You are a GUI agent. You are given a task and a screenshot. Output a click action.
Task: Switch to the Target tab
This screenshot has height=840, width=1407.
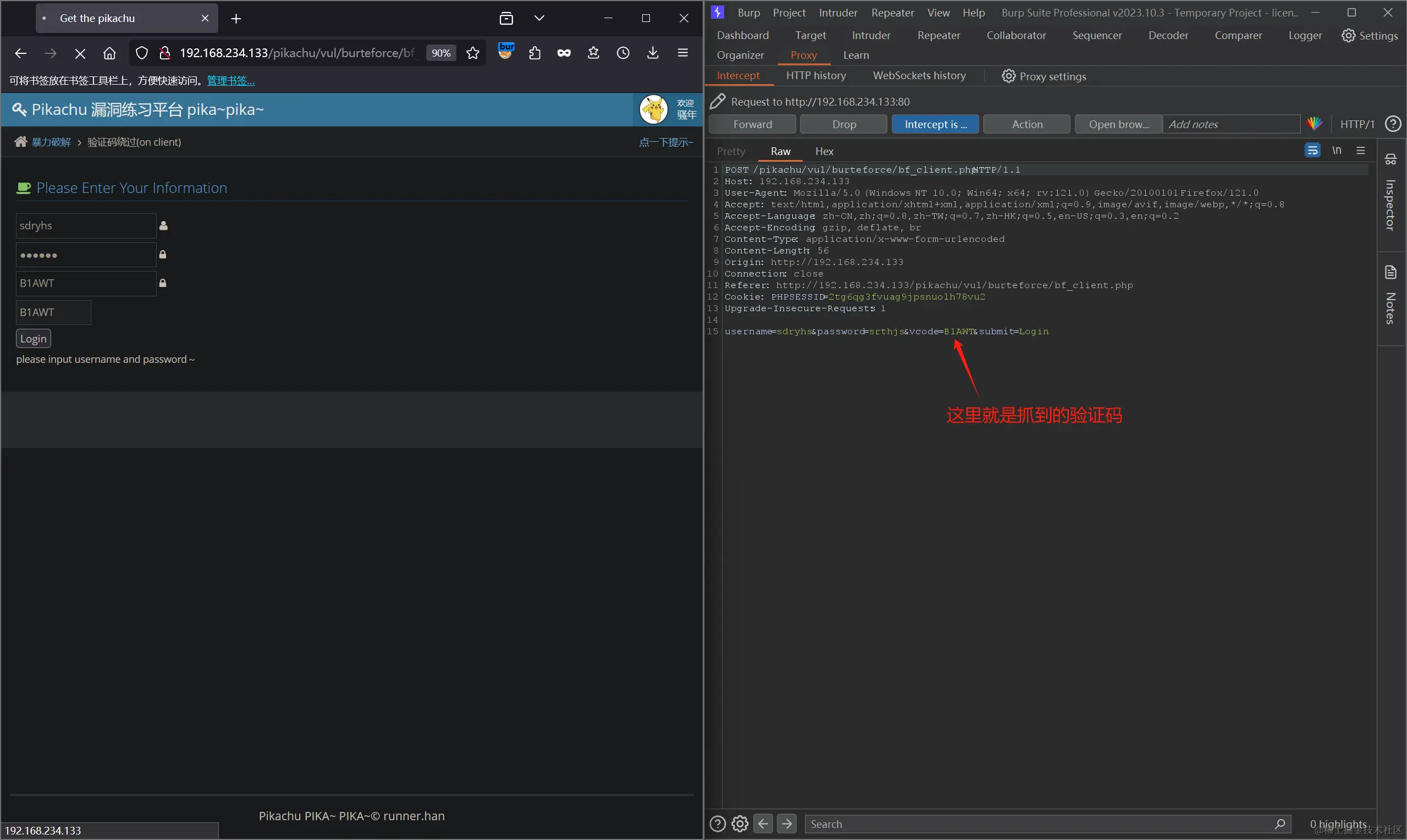pos(810,35)
